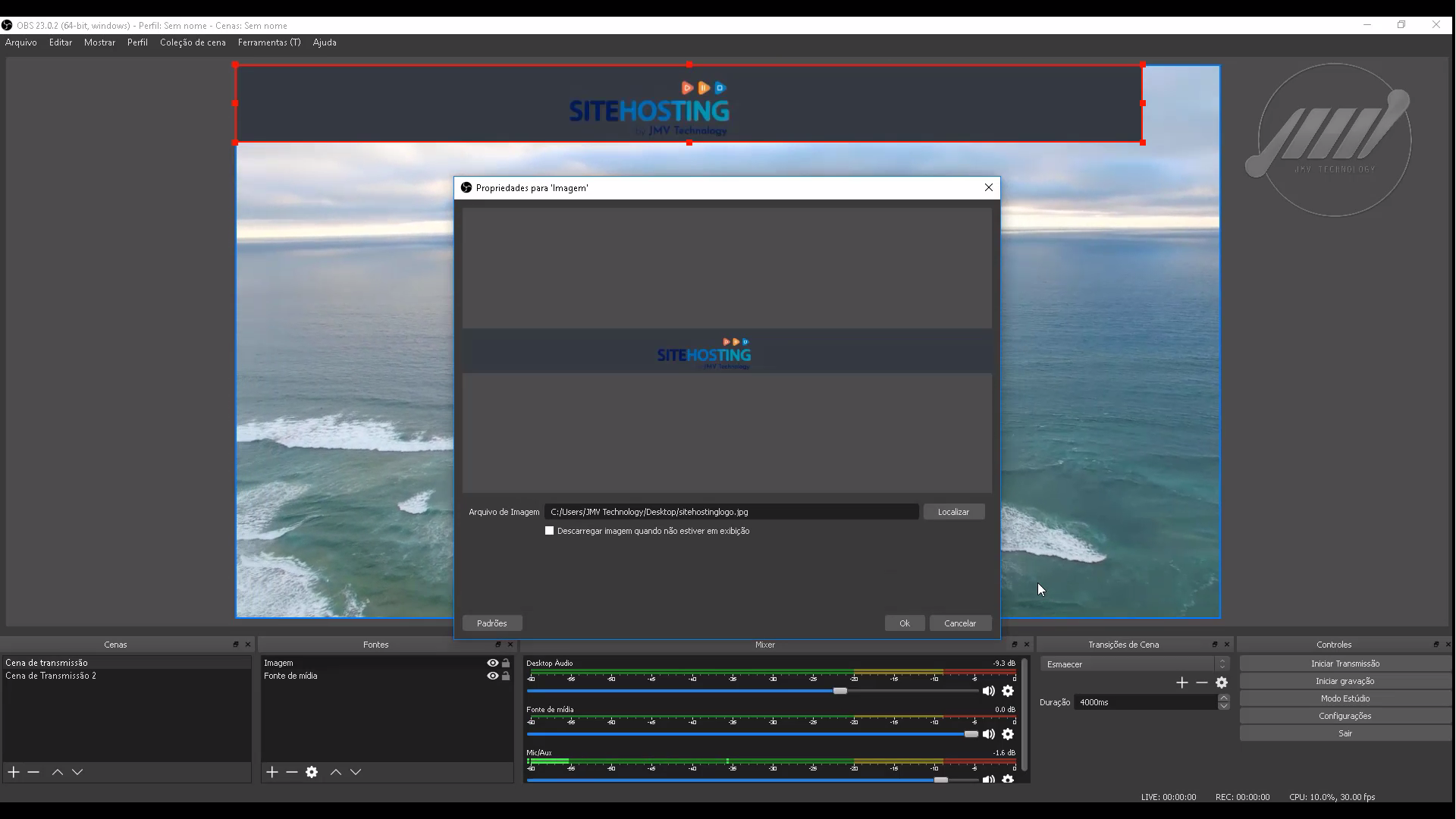Open the Coleção de cena menu
This screenshot has height=819, width=1456.
point(193,42)
